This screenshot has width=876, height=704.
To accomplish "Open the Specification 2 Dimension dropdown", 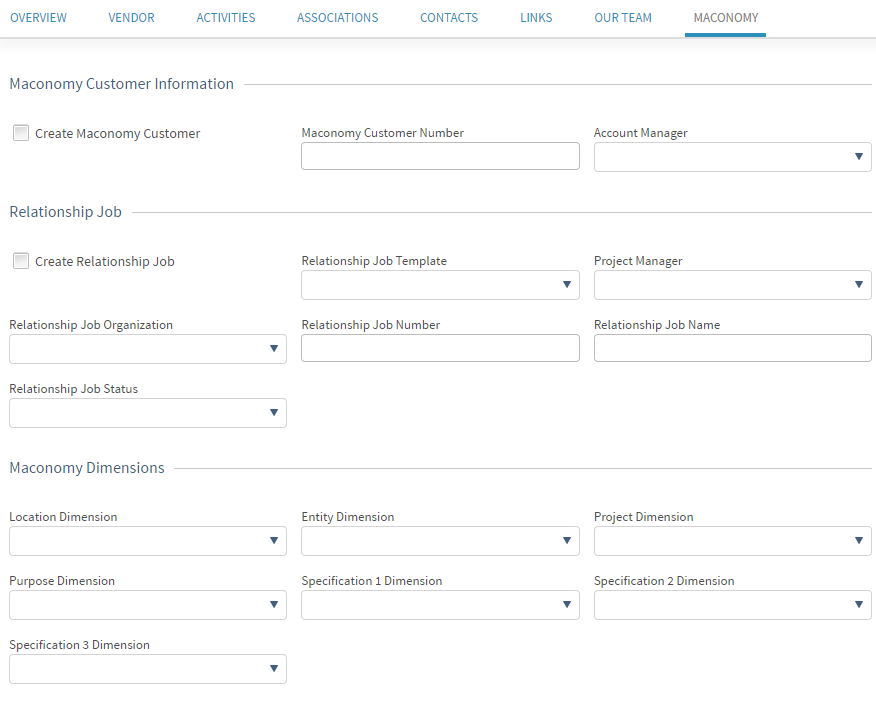I will click(732, 605).
